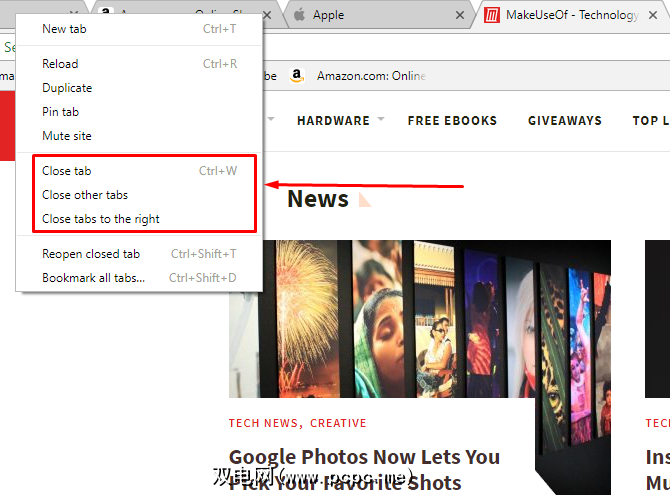This screenshot has height=500, width=670.
Task: Choose Reload in the context menu
Action: click(x=139, y=64)
